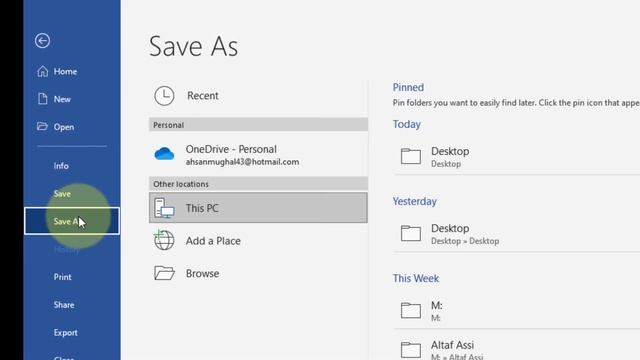
Task: Click the Recent clock icon
Action: click(x=164, y=96)
